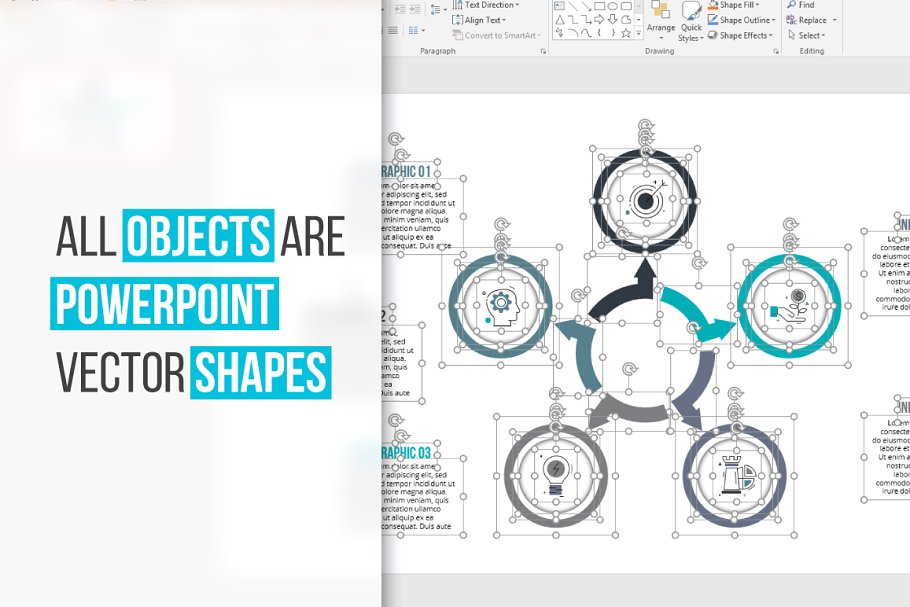Click the Add or Remove Columns icon

coord(414,30)
